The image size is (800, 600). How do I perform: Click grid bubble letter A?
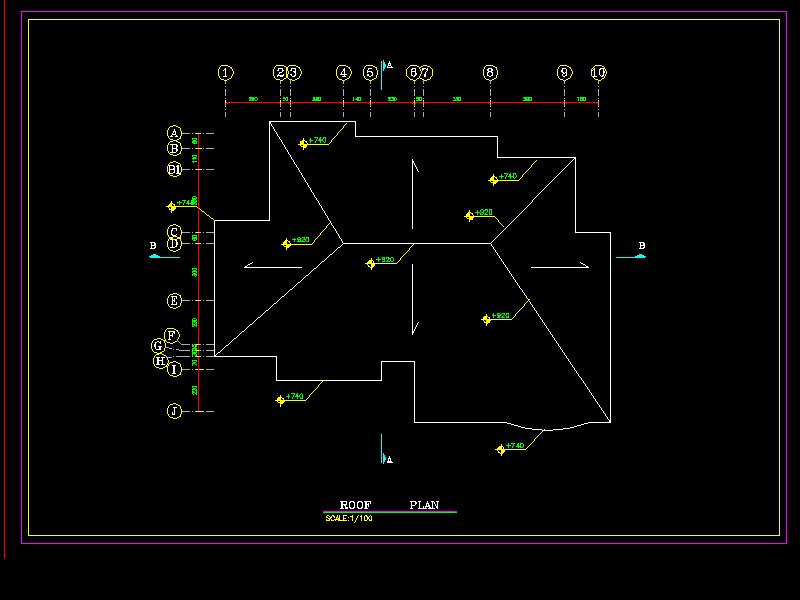click(x=175, y=133)
